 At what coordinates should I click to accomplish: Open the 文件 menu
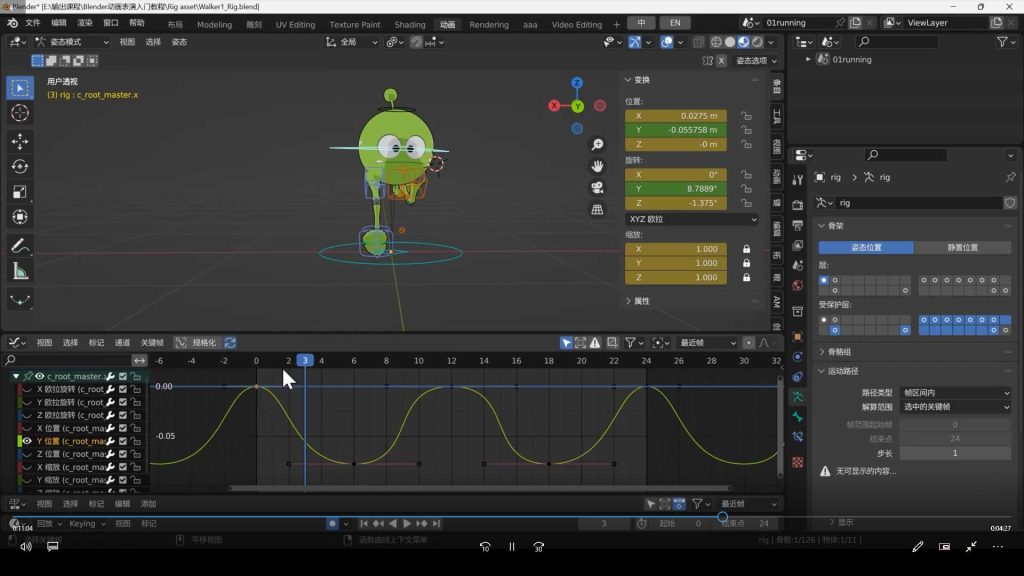pos(33,22)
